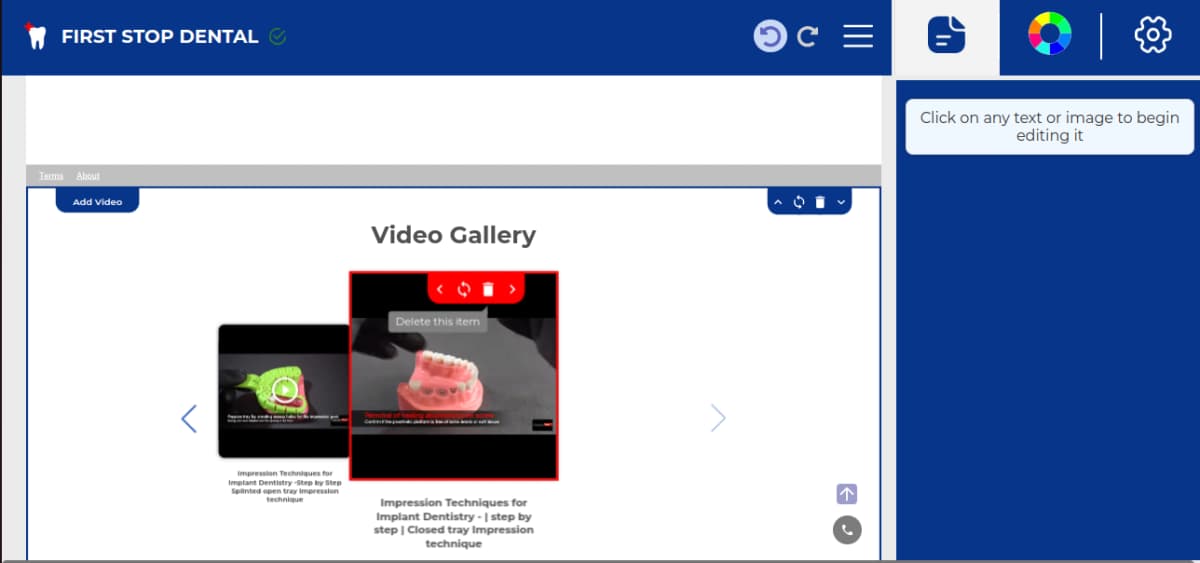The height and width of the screenshot is (563, 1200).
Task: Click the redo arrow icon
Action: click(x=808, y=37)
